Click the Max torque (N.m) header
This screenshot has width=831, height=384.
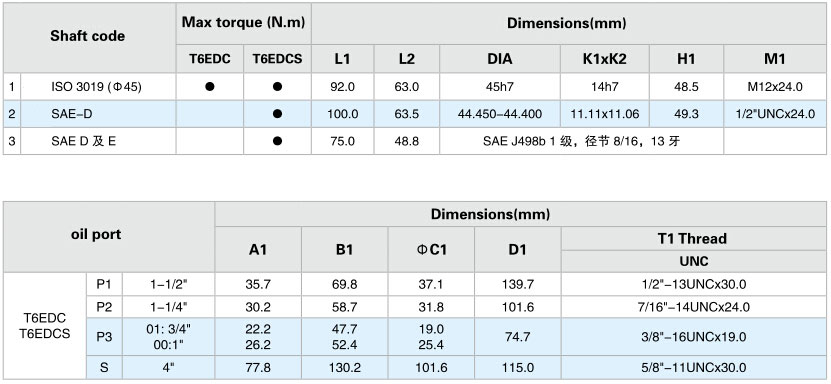pos(244,23)
